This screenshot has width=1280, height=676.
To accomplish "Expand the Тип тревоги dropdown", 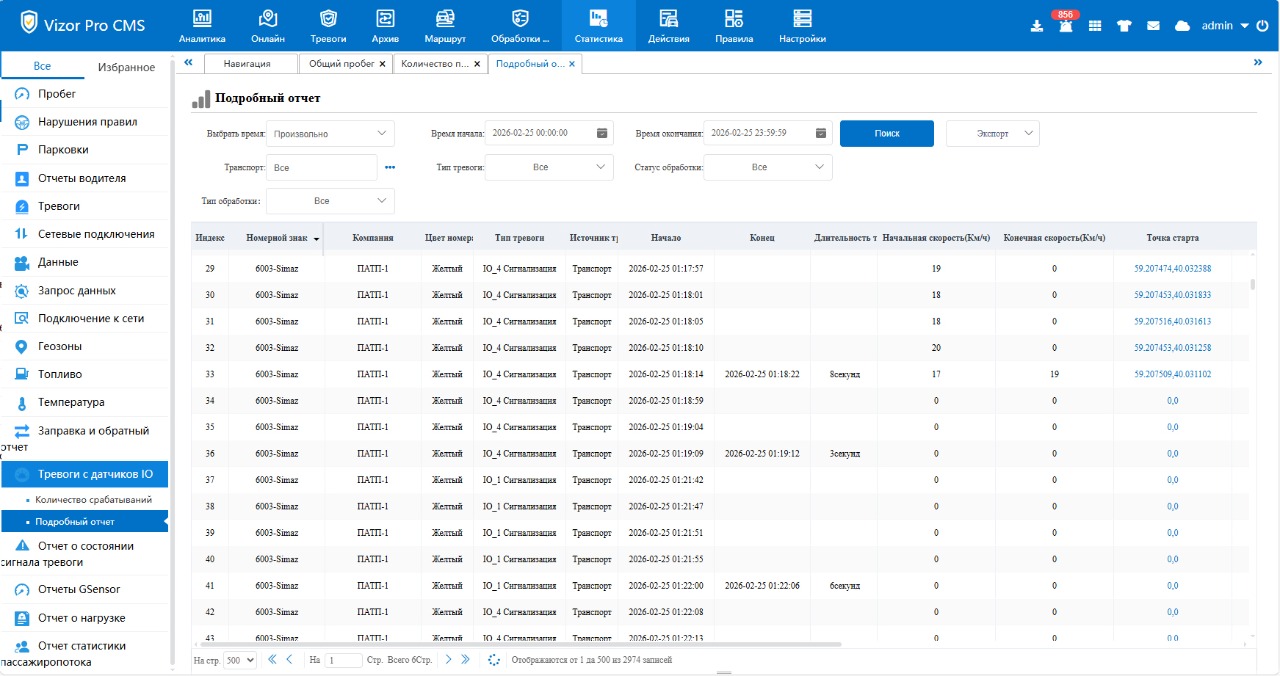I will pyautogui.click(x=549, y=168).
